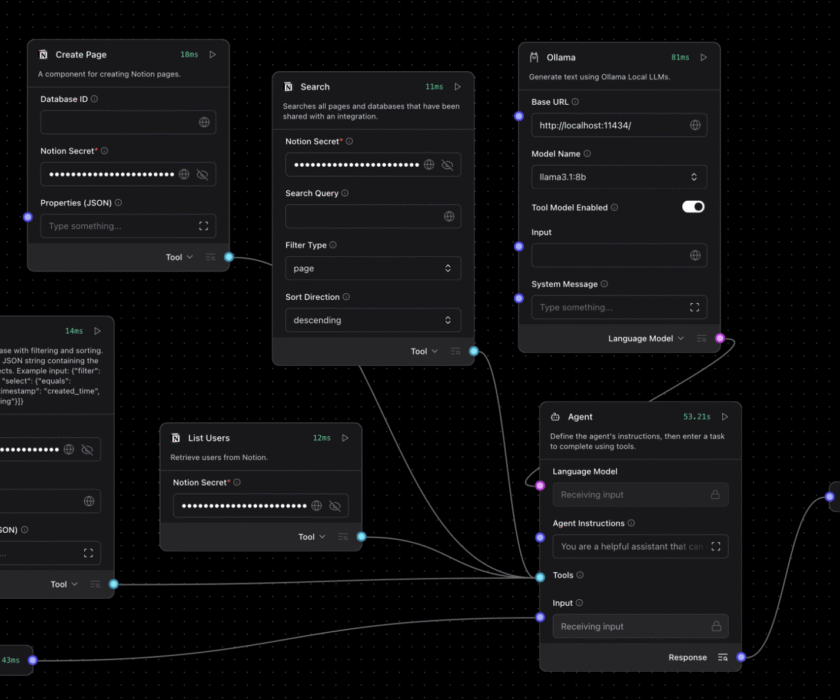The height and width of the screenshot is (700, 840).
Task: Open Model Name dropdown llama3.1:8b
Action: coord(619,177)
